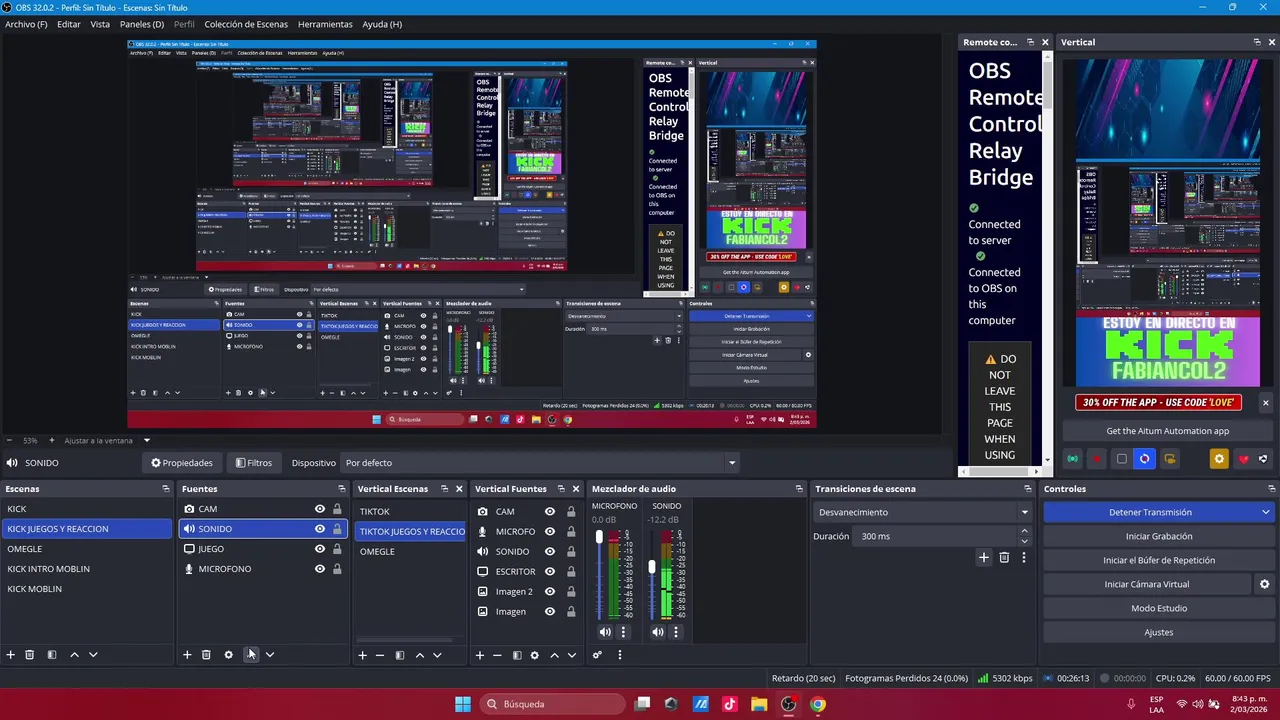Open properties gear in Vertical Fuentes toolbar
Image resolution: width=1280 pixels, height=720 pixels.
pos(535,655)
